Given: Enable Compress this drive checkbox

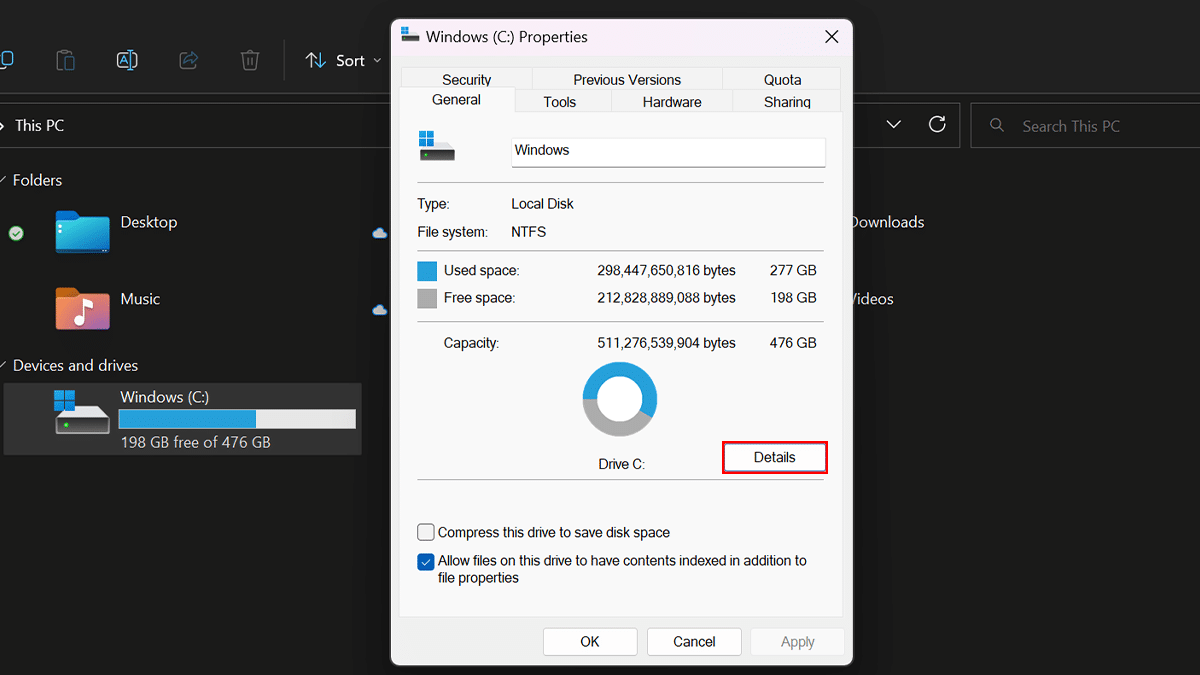Looking at the screenshot, I should coord(426,533).
